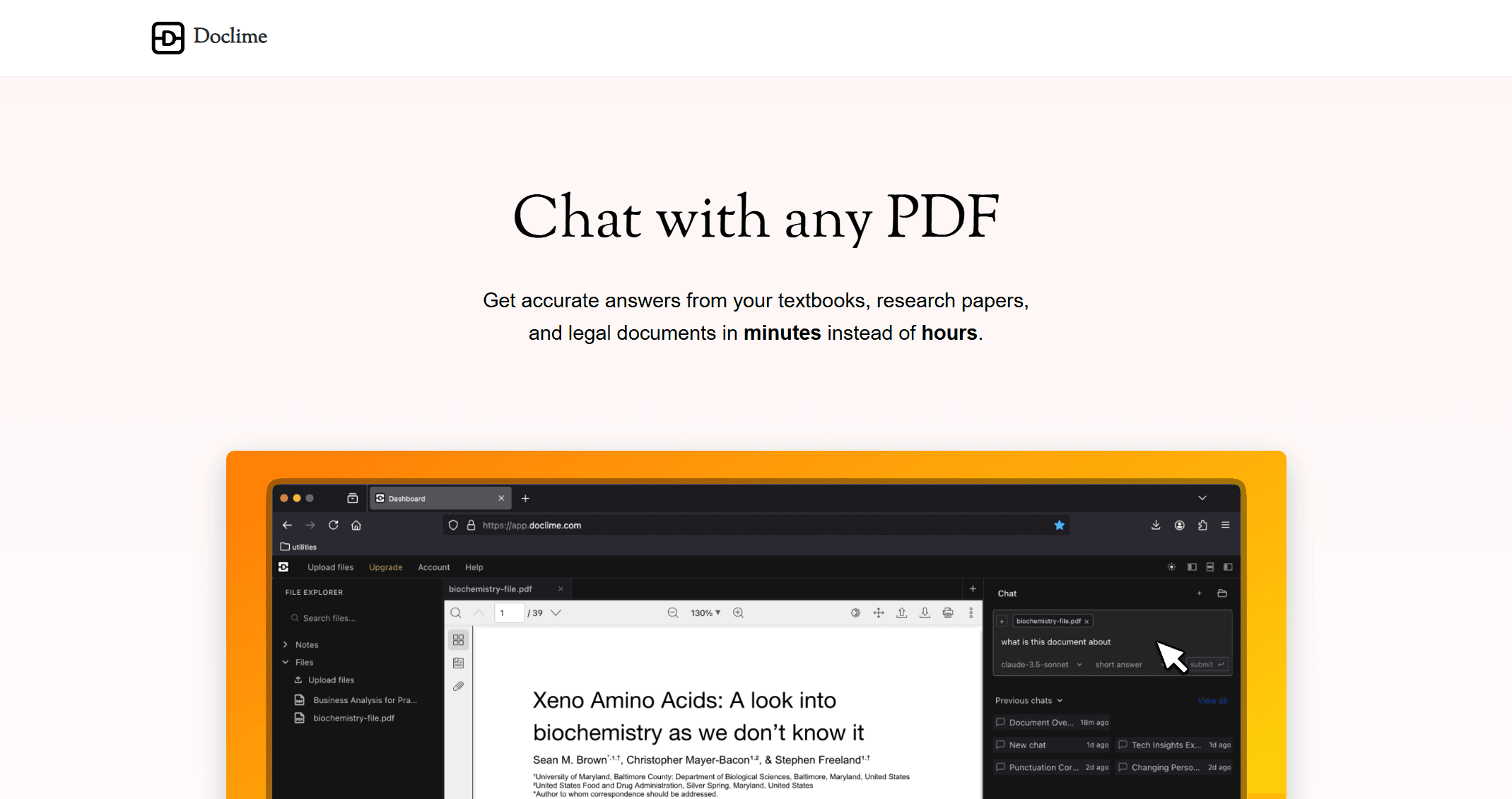Open the chat folder icon
Screen dimensions: 1512x799
tap(1222, 593)
